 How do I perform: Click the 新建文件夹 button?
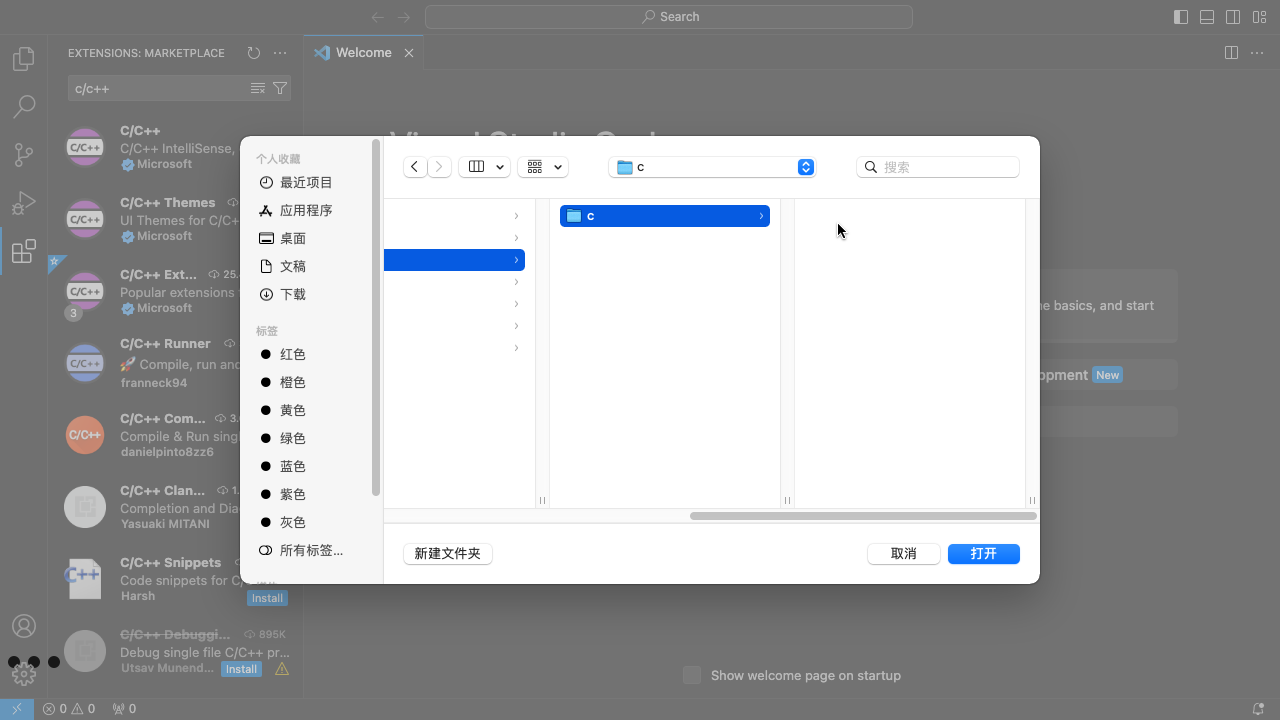(x=448, y=553)
